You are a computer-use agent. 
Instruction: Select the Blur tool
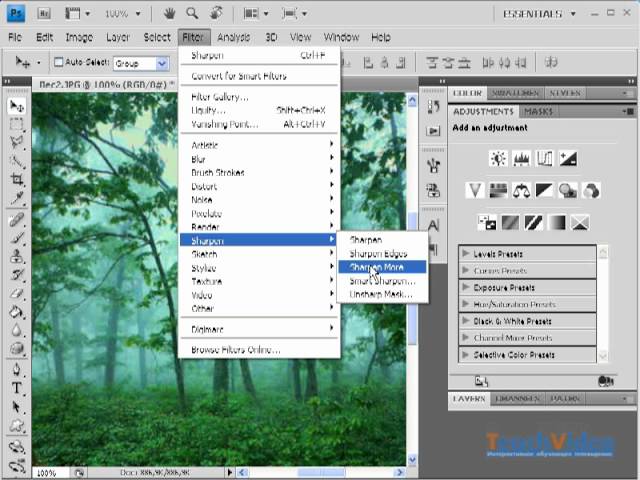[x=16, y=330]
